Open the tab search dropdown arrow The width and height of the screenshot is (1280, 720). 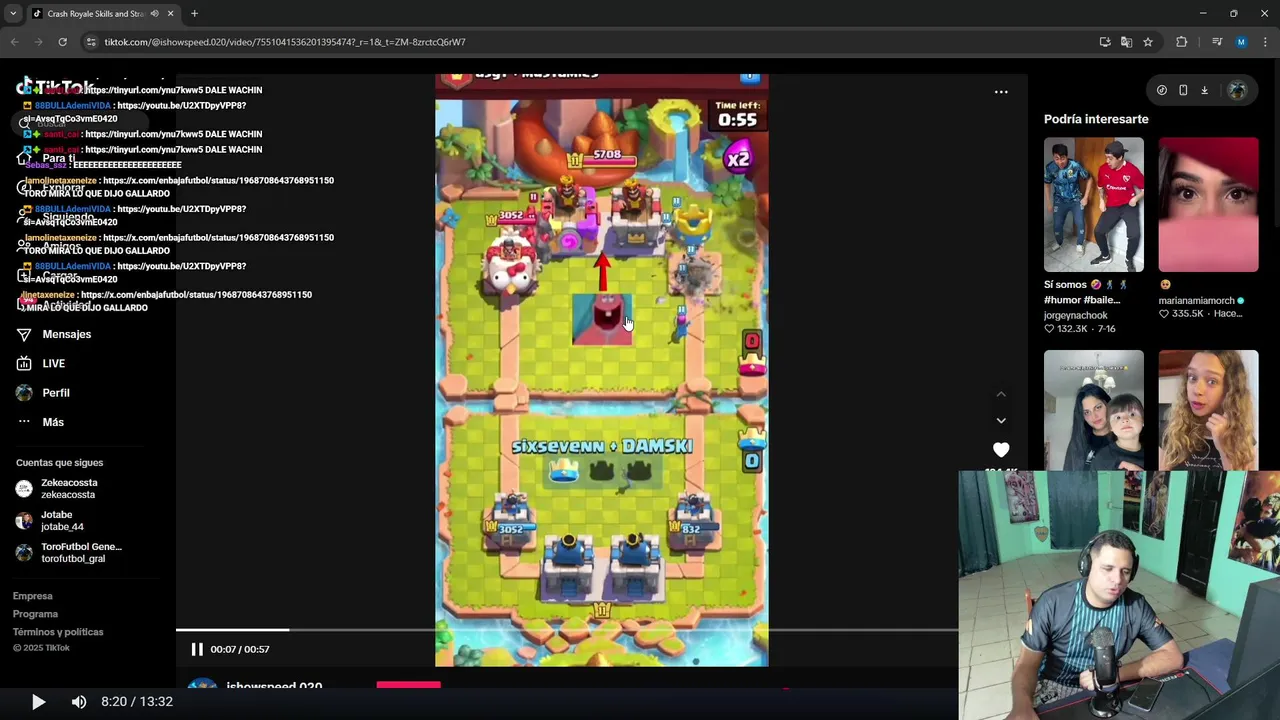click(x=13, y=13)
